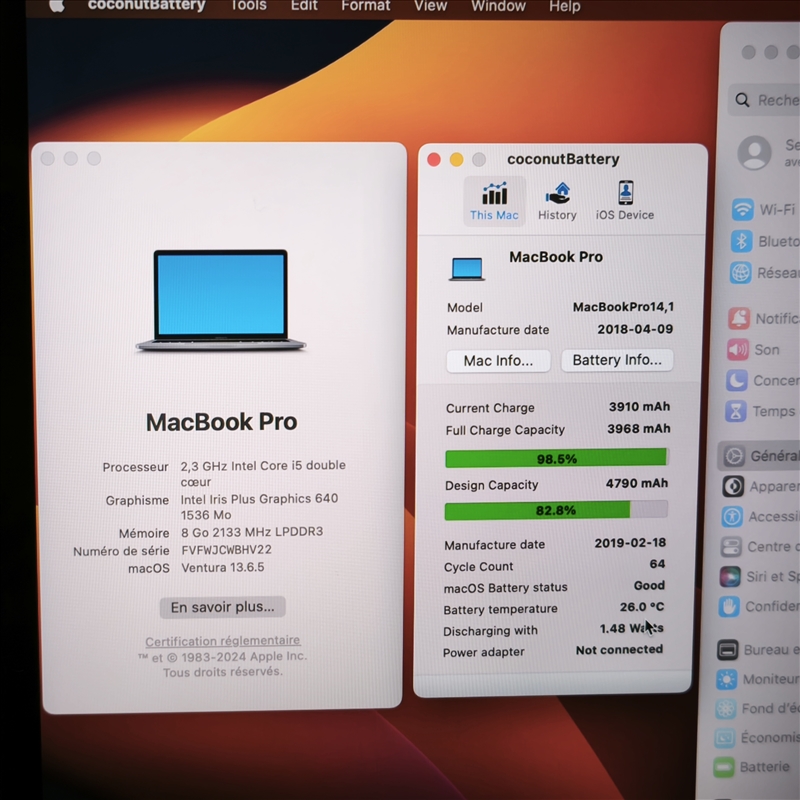Click the 82.8% design capacity bar
800x800 pixels.
click(x=556, y=510)
